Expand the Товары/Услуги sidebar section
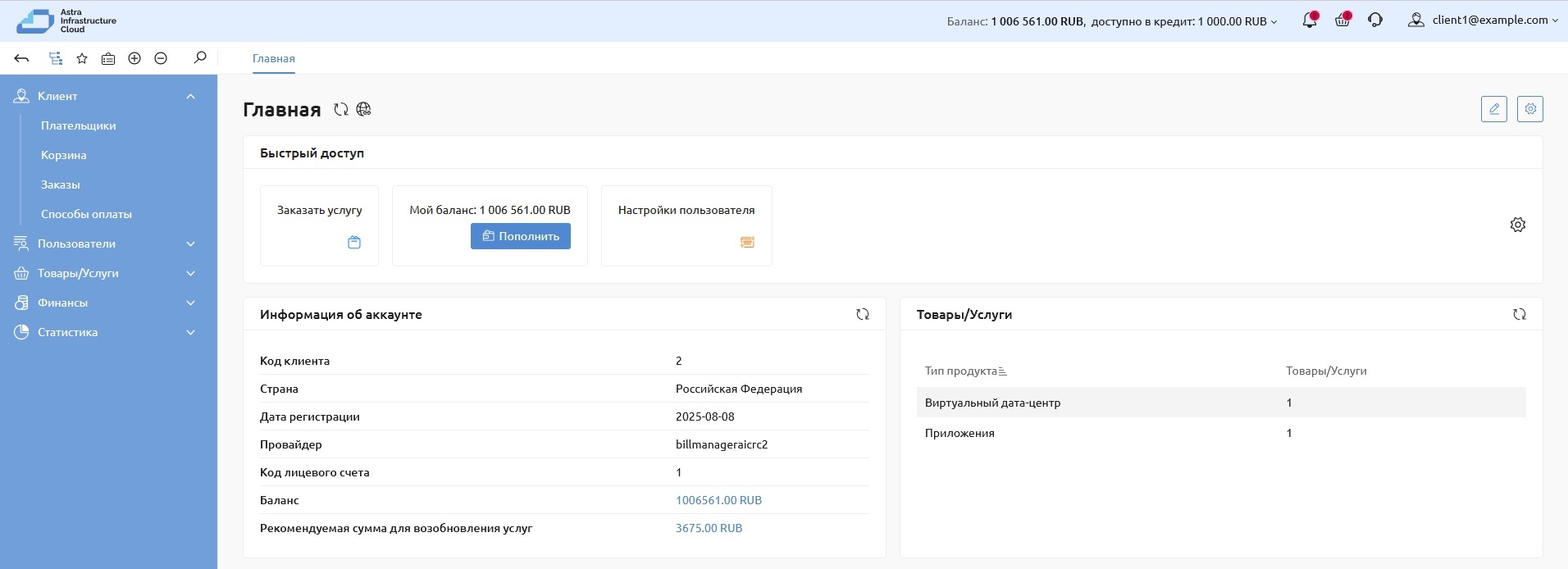This screenshot has width=1568, height=569. 108,273
